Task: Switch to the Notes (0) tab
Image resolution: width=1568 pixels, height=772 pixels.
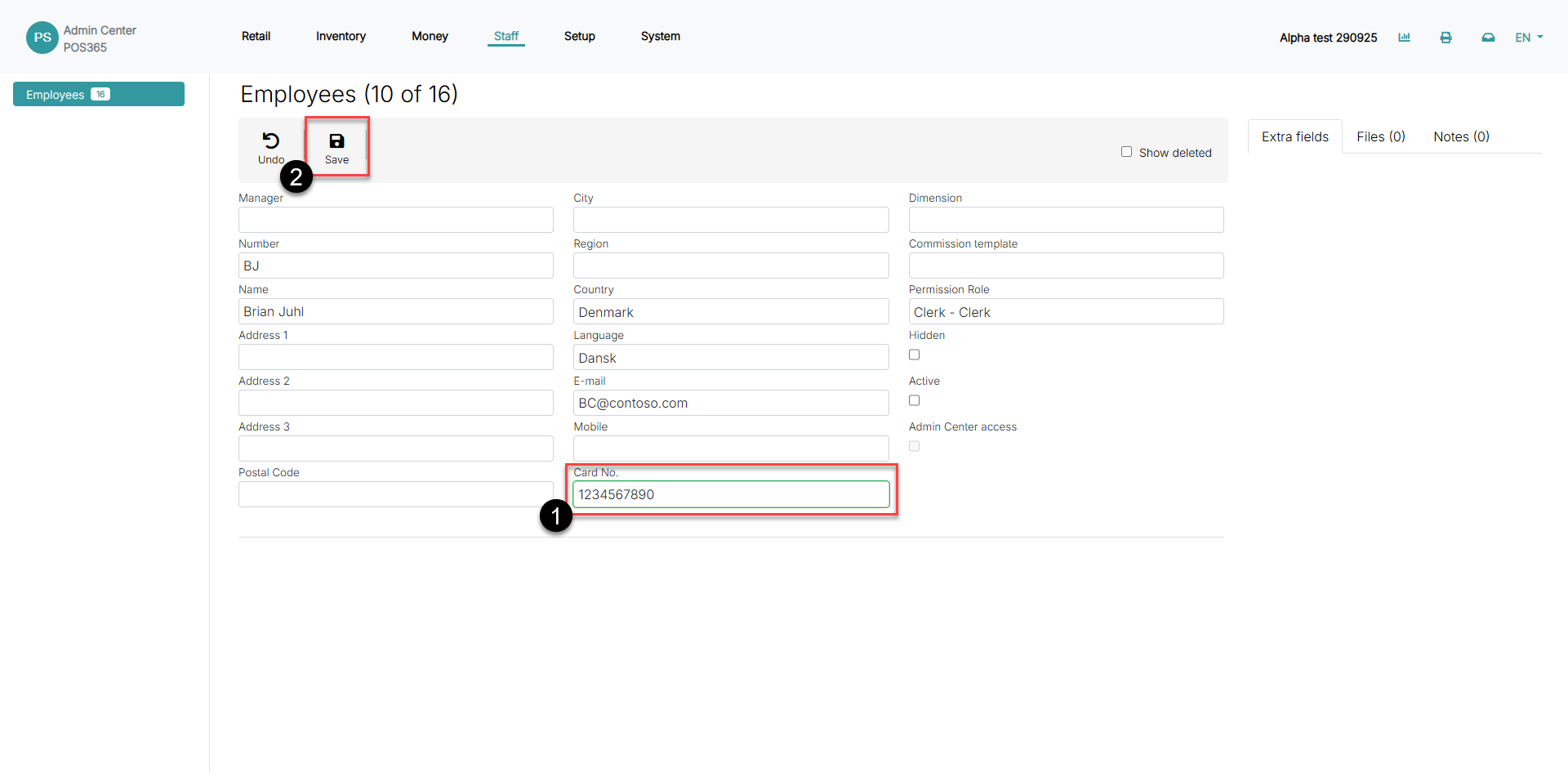Action: click(x=1462, y=136)
